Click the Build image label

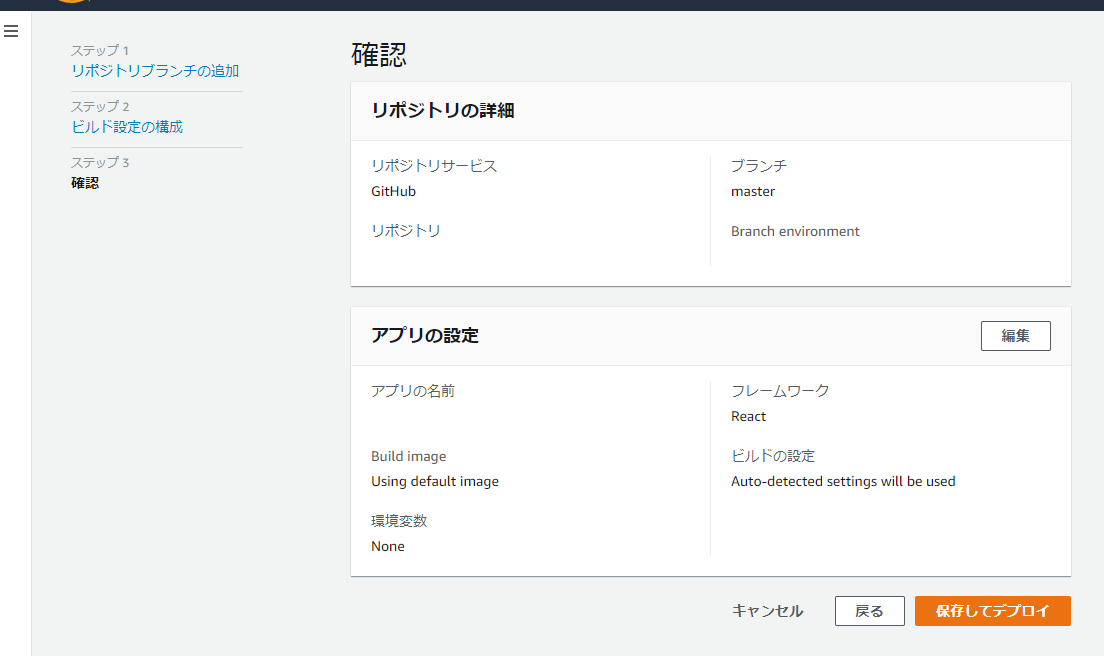pos(408,456)
